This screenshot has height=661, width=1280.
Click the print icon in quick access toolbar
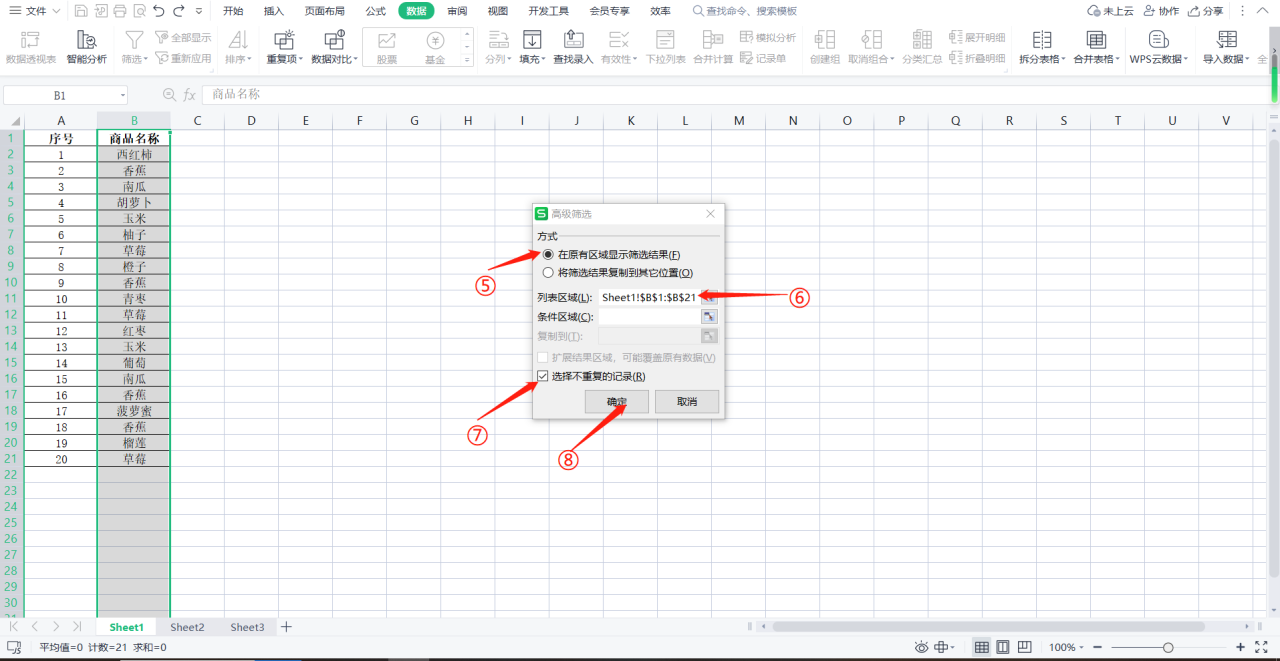coord(120,11)
